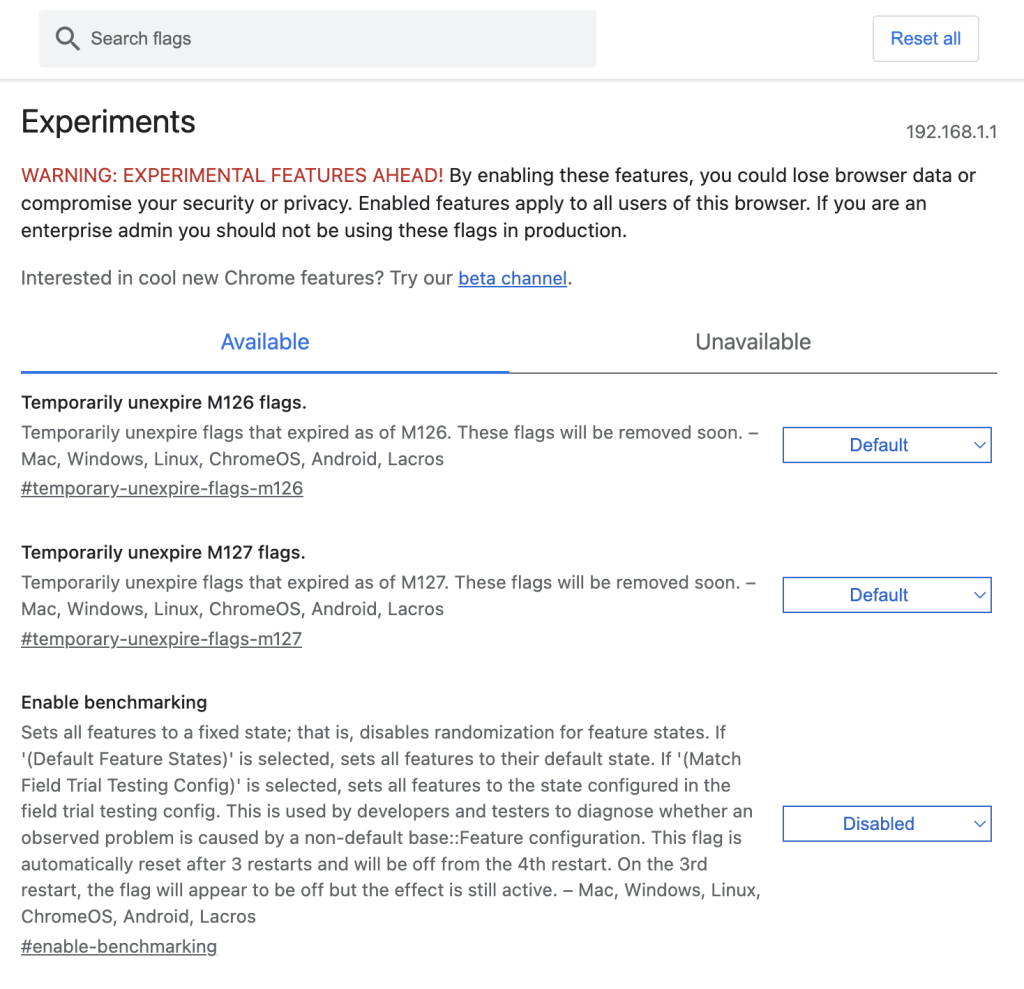Click the #temporary-unexpire-flags-m126 link

(161, 488)
